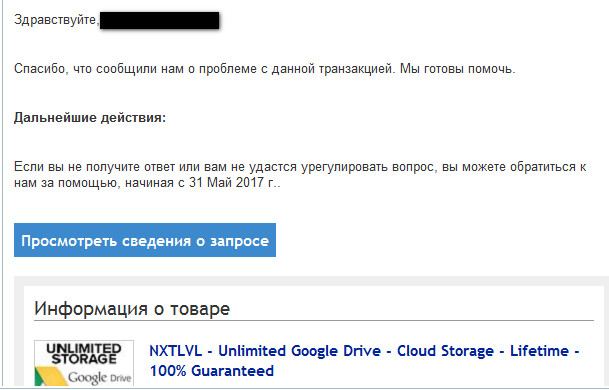Select the 100% Guaranteed link line
The image size is (609, 390).
[x=212, y=371]
